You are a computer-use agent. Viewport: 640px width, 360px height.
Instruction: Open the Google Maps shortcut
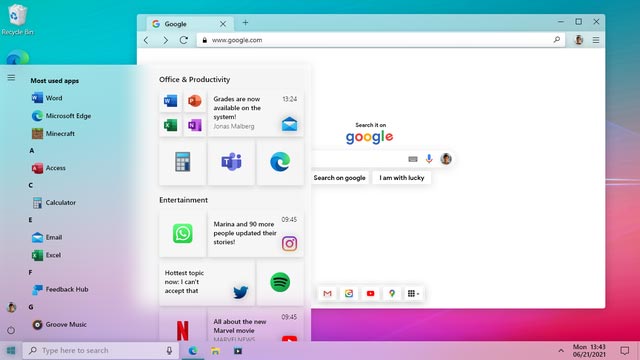point(392,293)
